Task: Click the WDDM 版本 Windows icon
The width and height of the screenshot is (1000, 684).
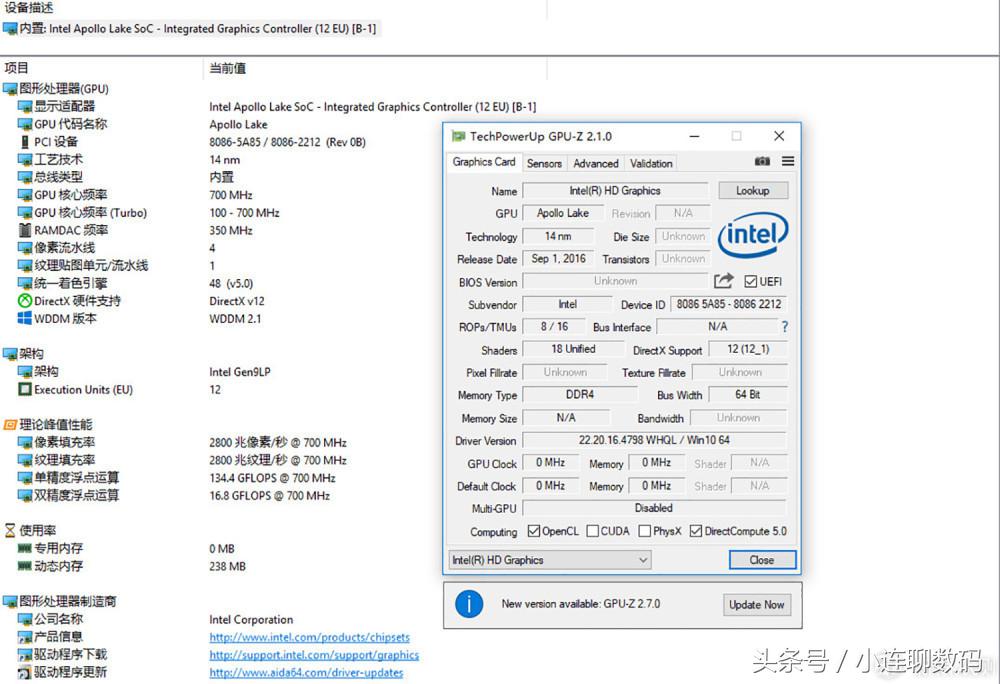Action: [25, 318]
